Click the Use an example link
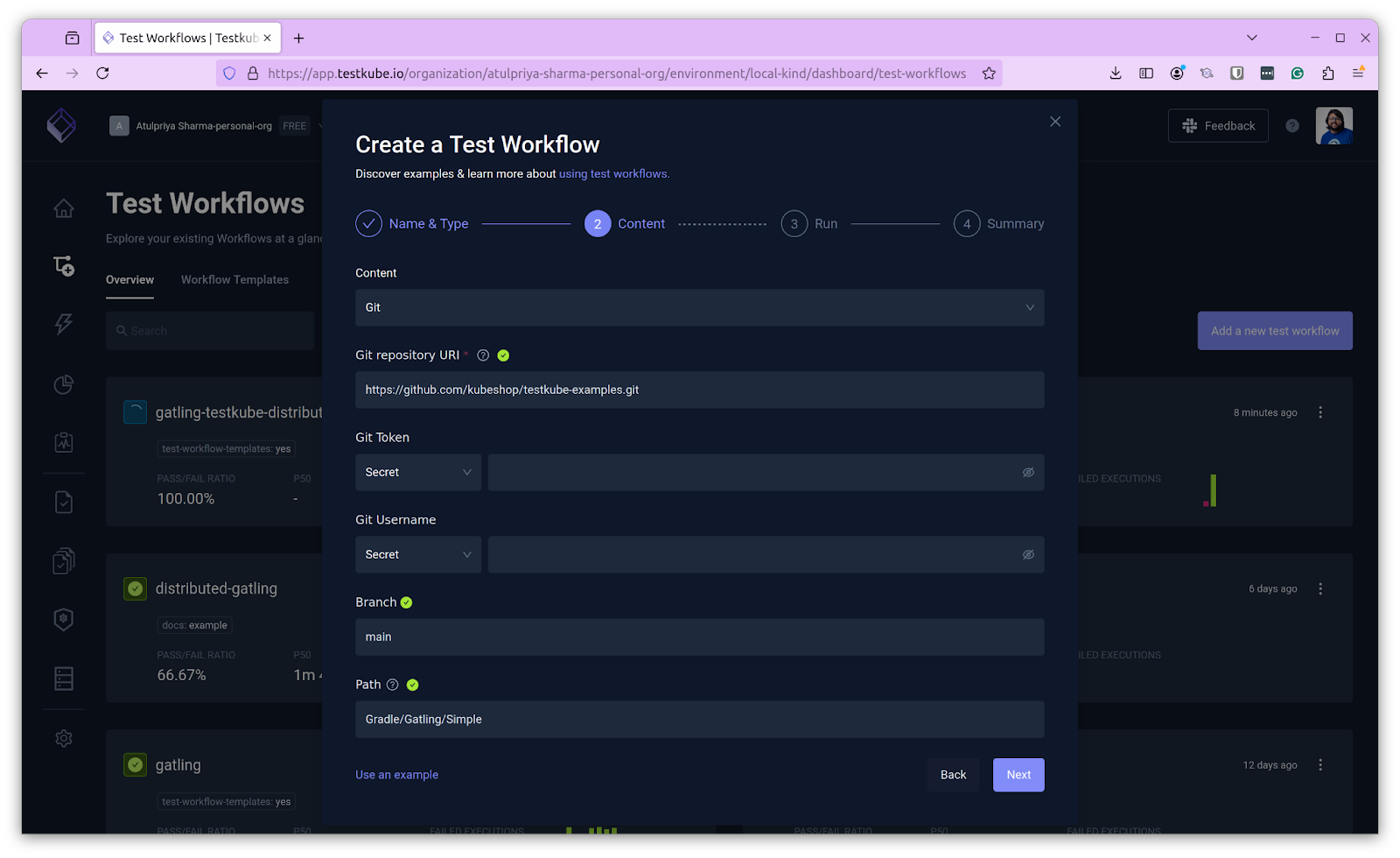 396,775
